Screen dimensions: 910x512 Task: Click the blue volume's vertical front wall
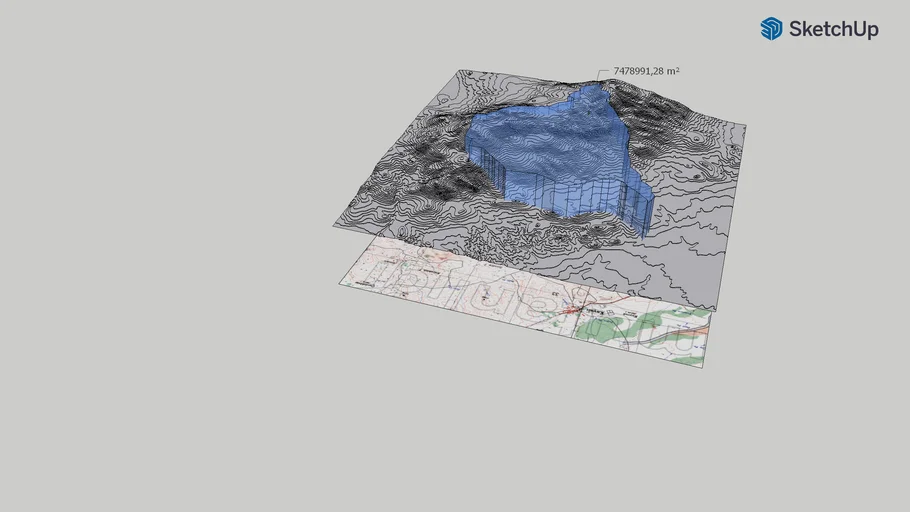570,196
